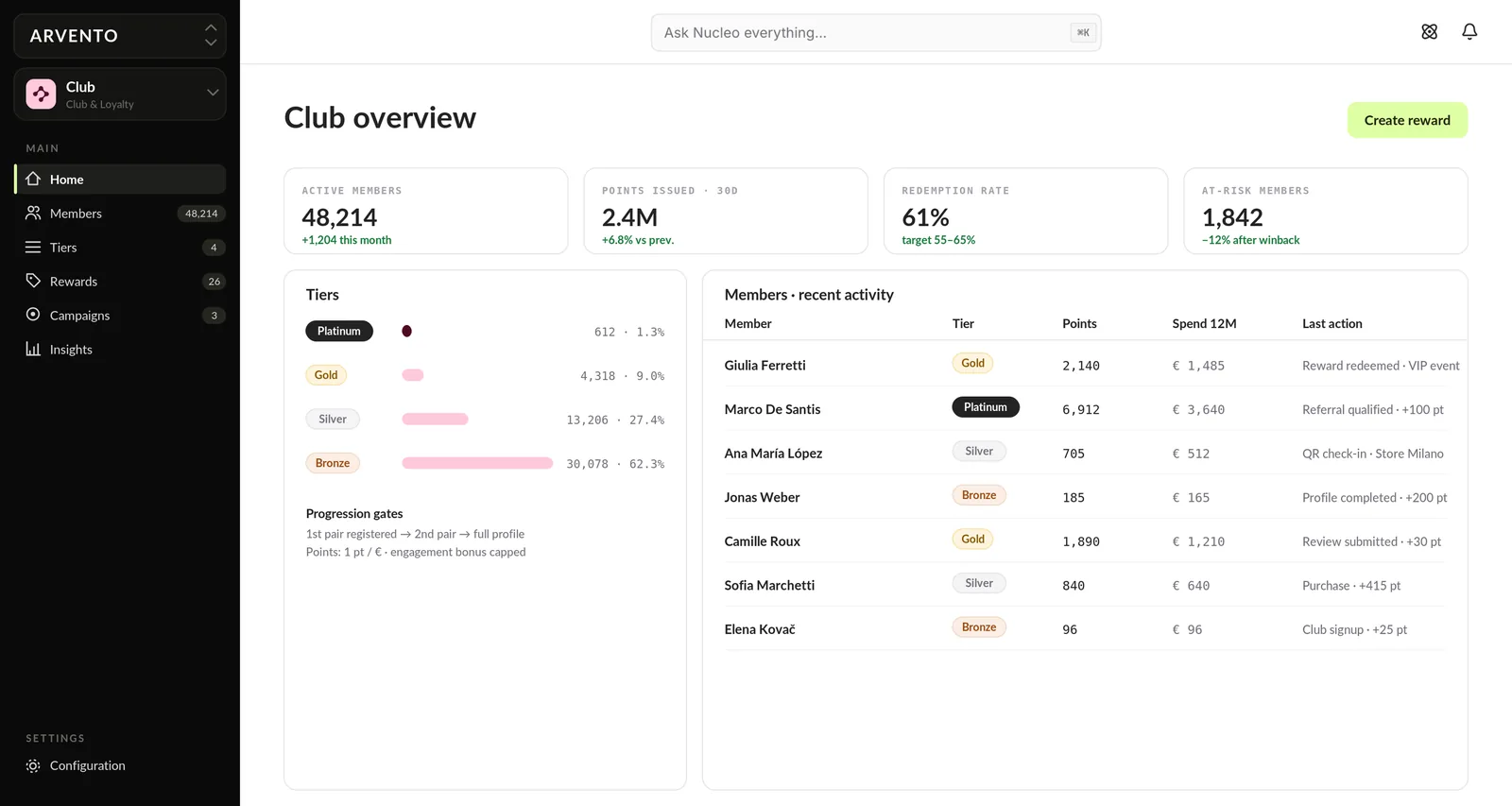The image size is (1512, 806).
Task: Click the Tier column header
Action: [x=963, y=323]
